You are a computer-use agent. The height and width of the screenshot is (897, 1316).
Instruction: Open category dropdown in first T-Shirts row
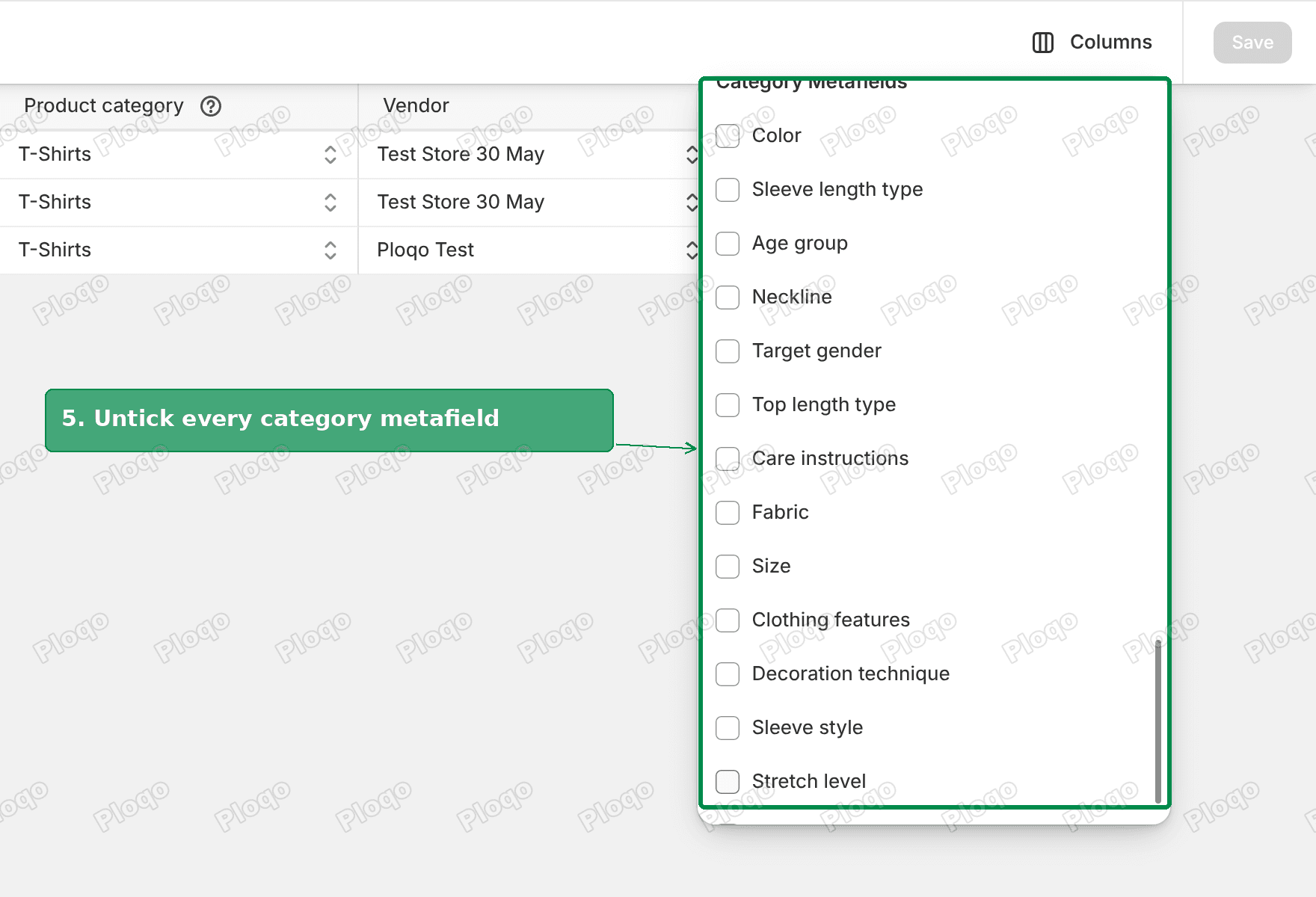330,155
